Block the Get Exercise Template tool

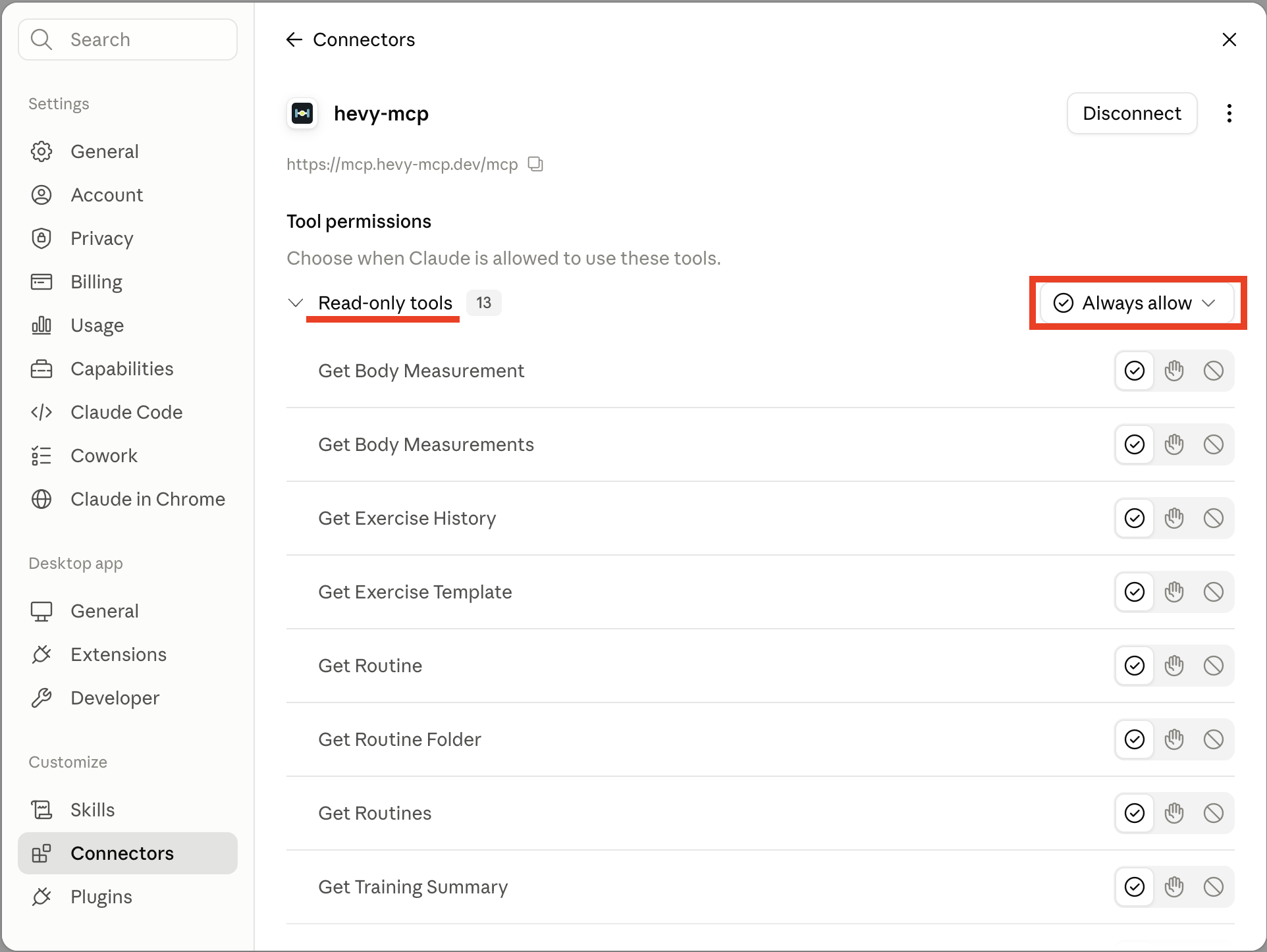click(x=1214, y=592)
